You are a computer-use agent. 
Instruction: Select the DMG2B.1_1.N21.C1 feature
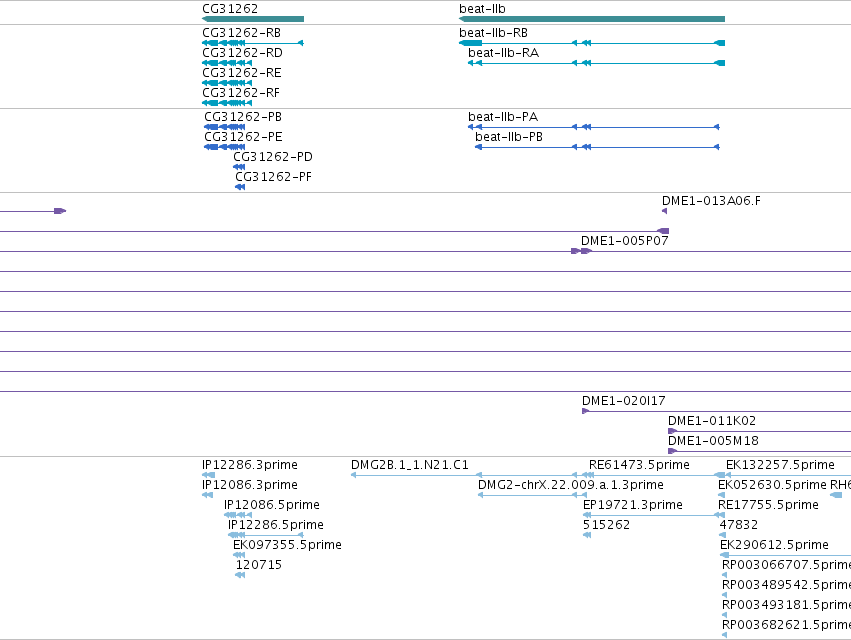tap(410, 465)
